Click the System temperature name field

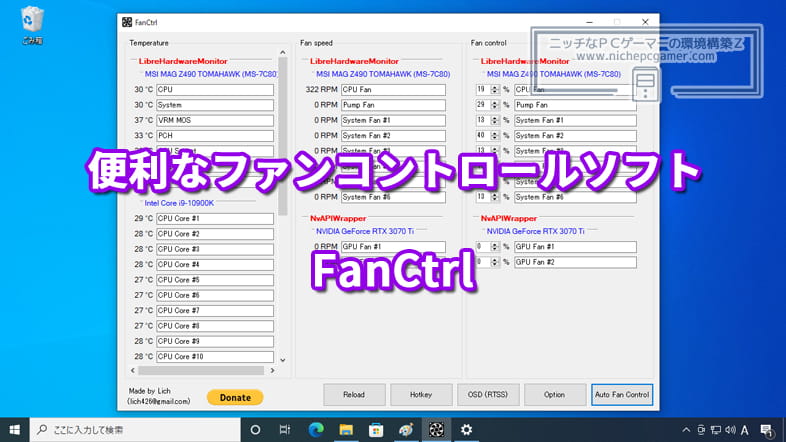[215, 105]
